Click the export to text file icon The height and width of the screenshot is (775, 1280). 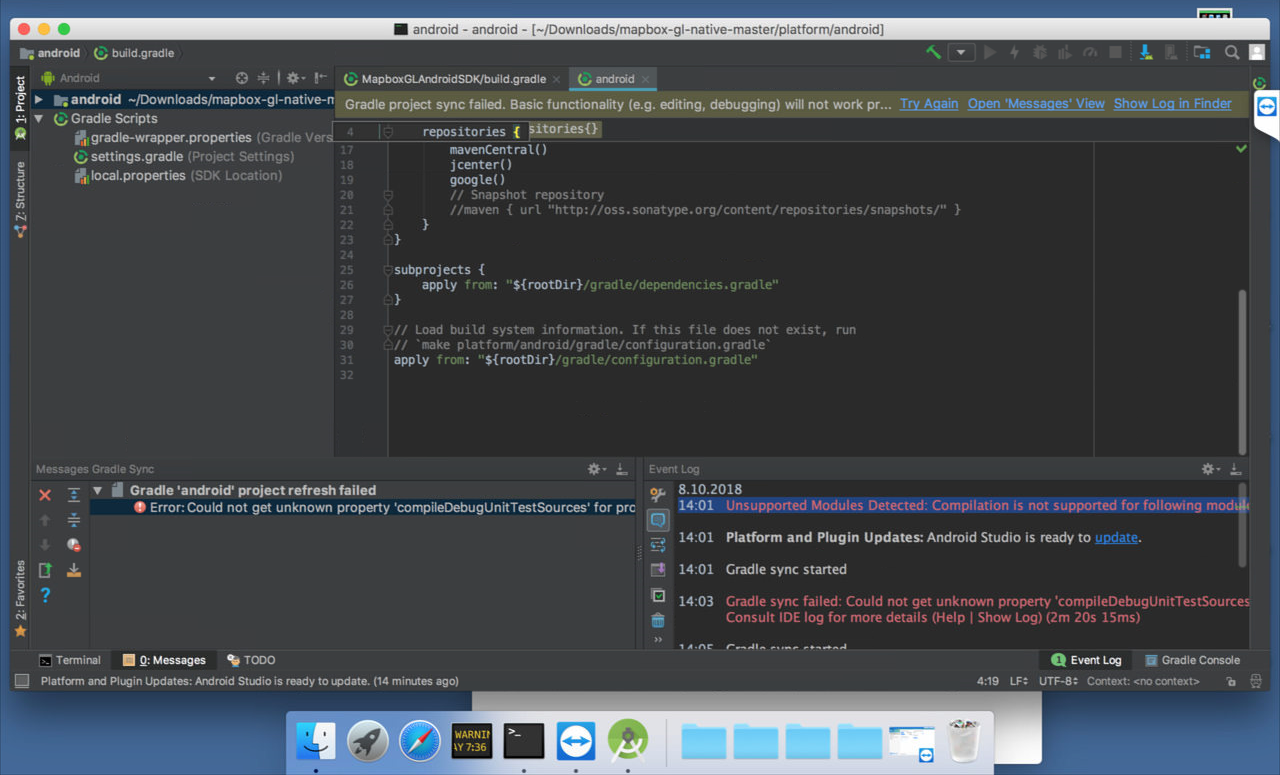click(x=45, y=570)
